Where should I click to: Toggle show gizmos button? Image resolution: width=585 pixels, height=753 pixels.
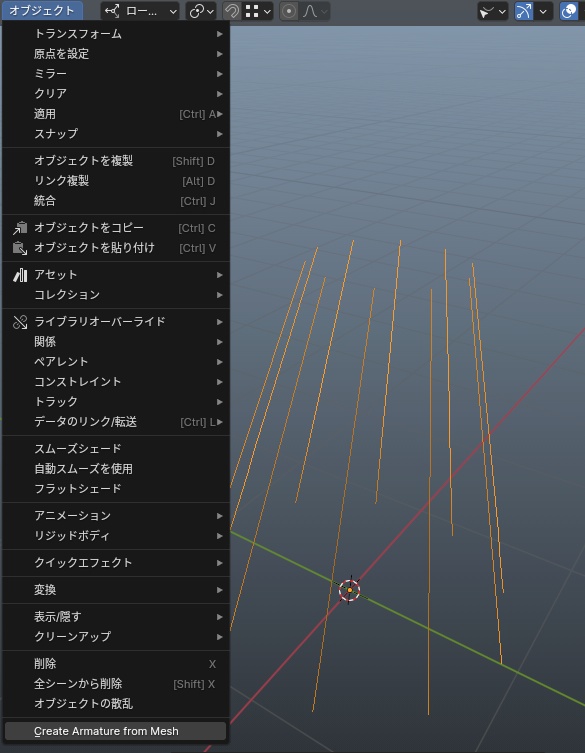click(x=524, y=11)
